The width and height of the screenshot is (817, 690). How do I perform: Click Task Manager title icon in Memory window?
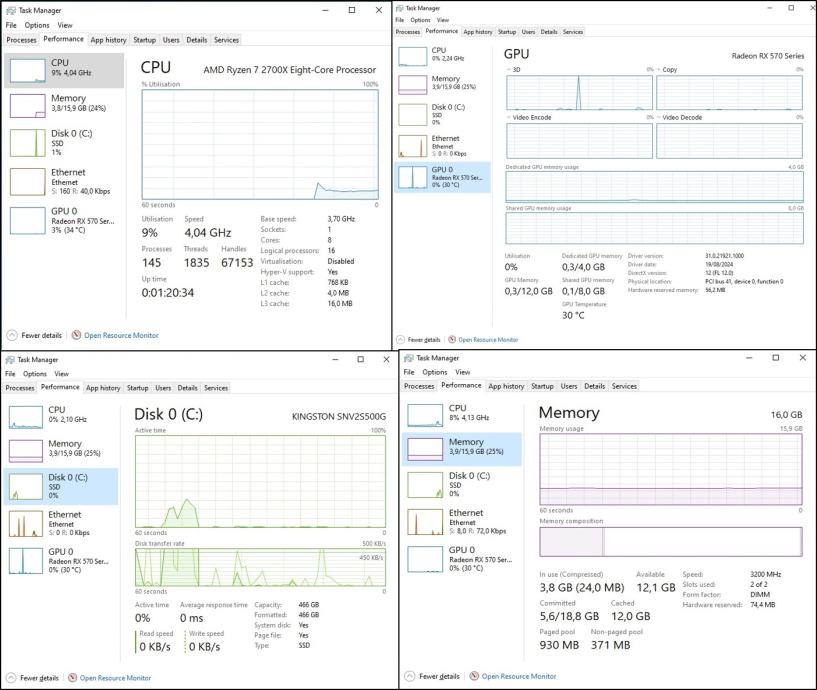[x=408, y=358]
